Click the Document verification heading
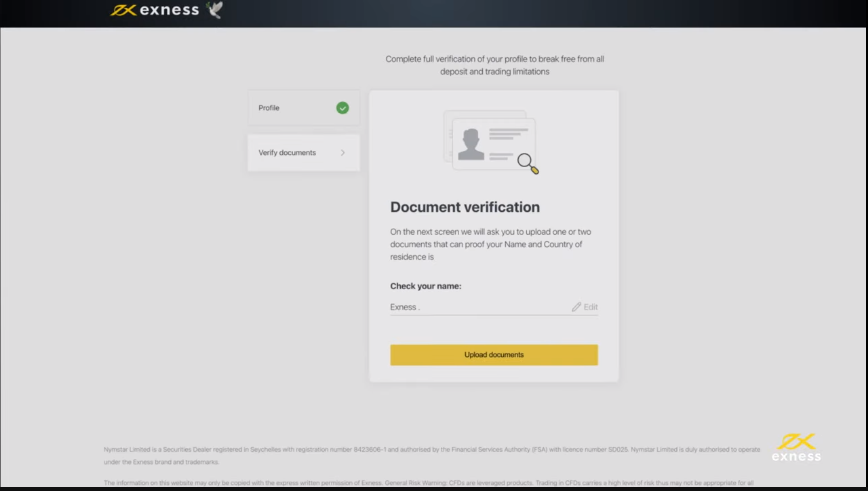 click(x=465, y=207)
